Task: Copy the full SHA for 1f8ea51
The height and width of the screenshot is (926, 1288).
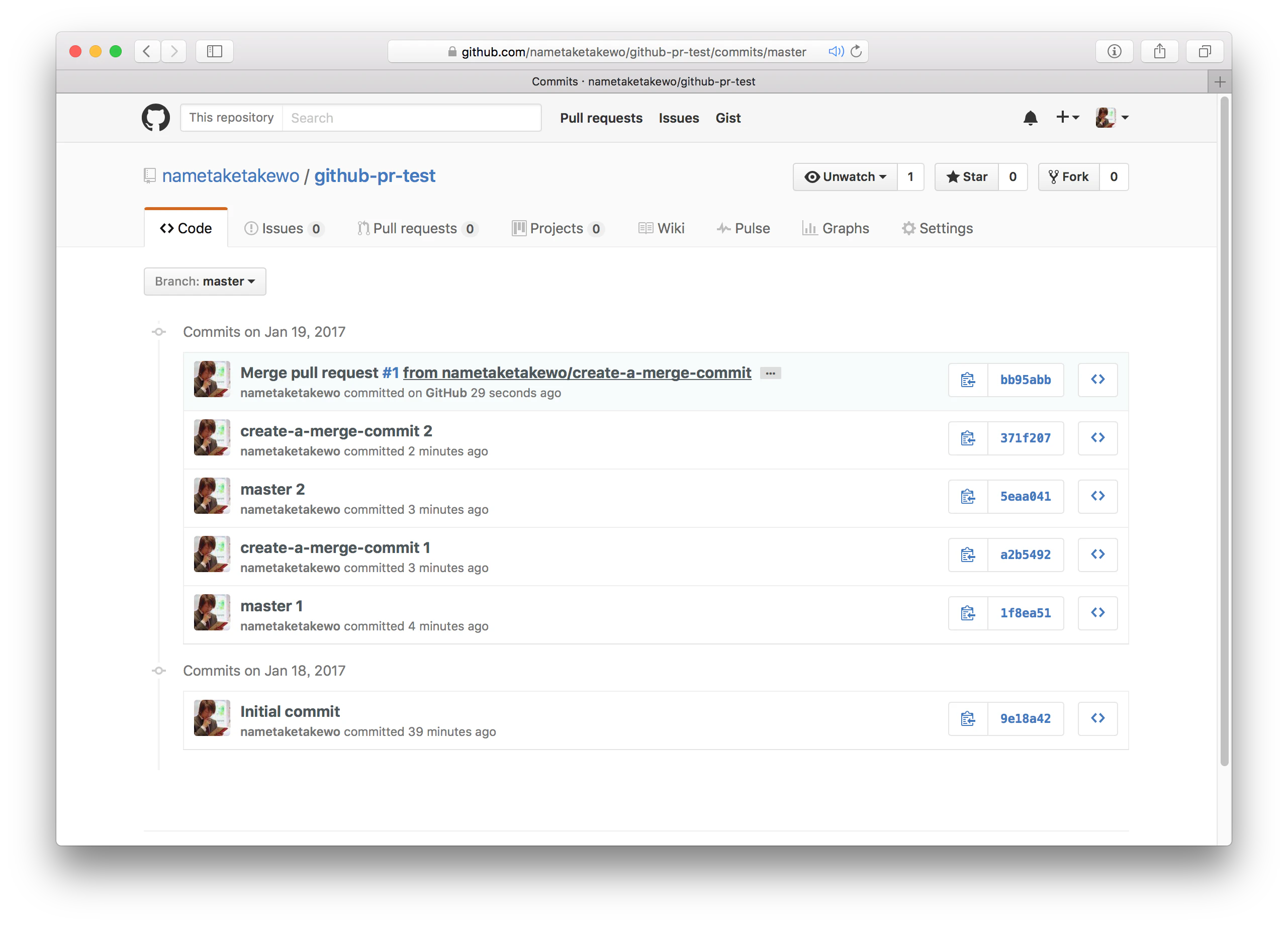Action: click(x=968, y=613)
